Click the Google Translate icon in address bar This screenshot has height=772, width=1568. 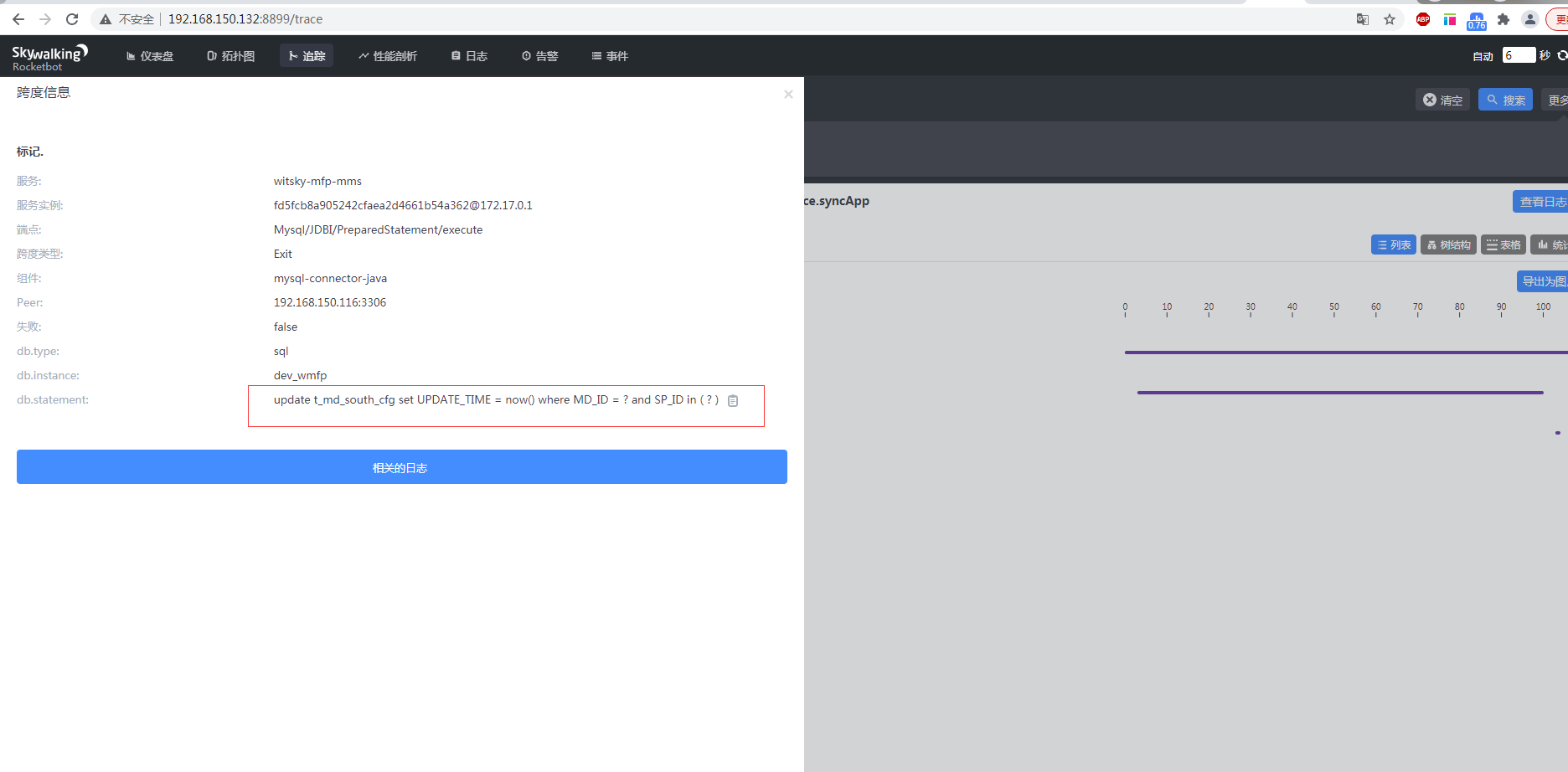click(x=1362, y=18)
